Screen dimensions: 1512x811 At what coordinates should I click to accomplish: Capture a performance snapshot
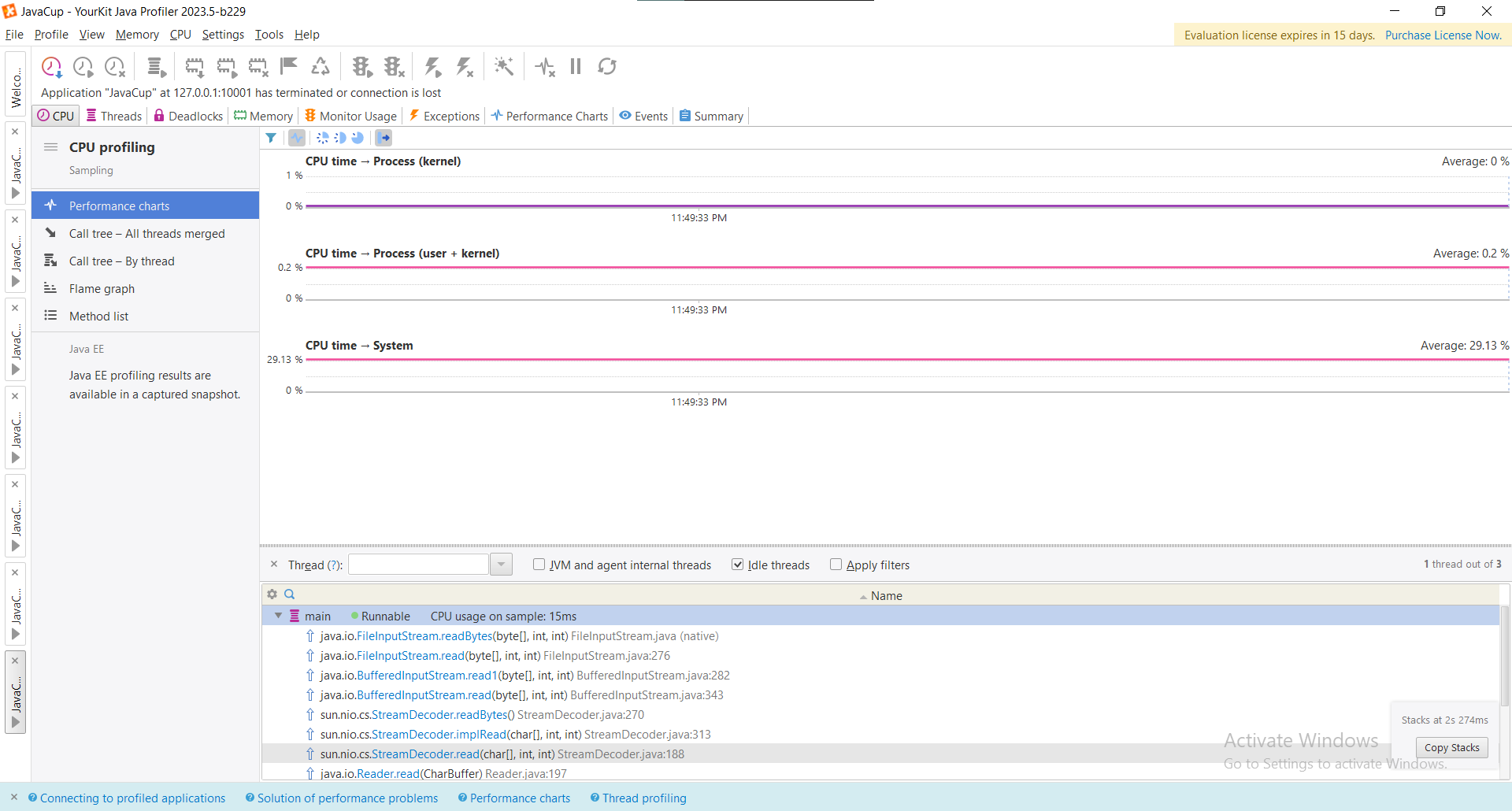tap(52, 66)
